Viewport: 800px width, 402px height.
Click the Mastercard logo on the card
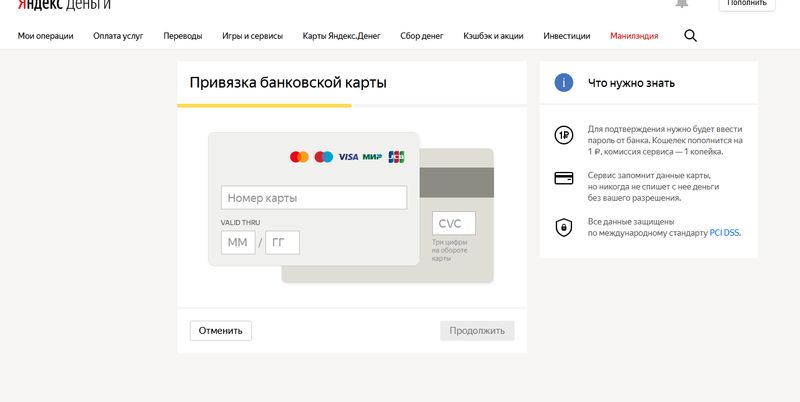(x=299, y=157)
